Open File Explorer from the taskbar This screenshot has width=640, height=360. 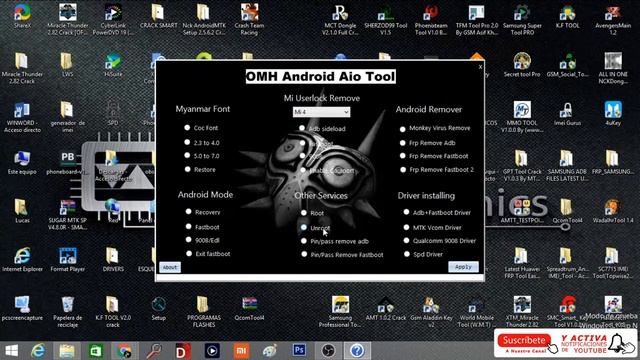pyautogui.click(x=67, y=351)
